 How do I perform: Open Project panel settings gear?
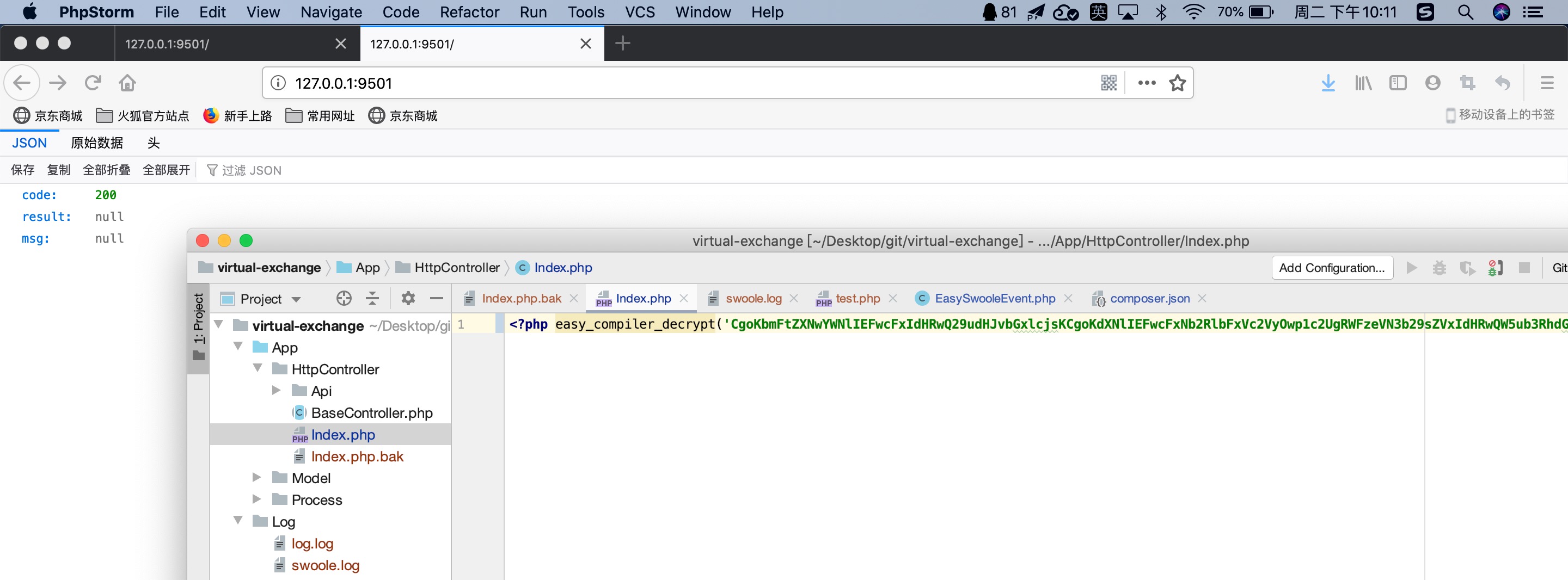tap(408, 298)
